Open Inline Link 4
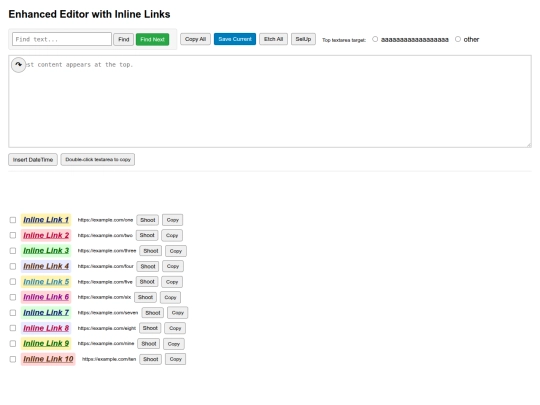 coord(46,266)
